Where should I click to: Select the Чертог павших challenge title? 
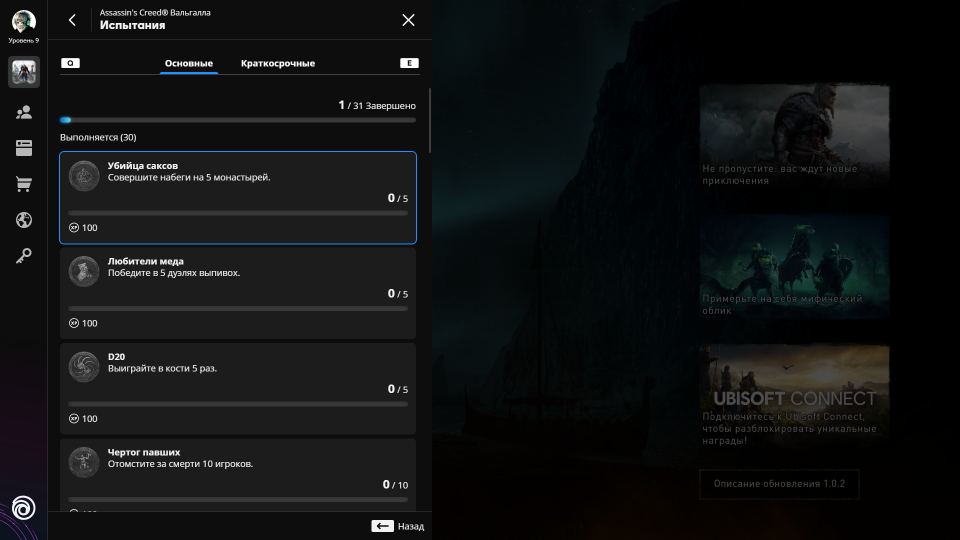coord(144,452)
